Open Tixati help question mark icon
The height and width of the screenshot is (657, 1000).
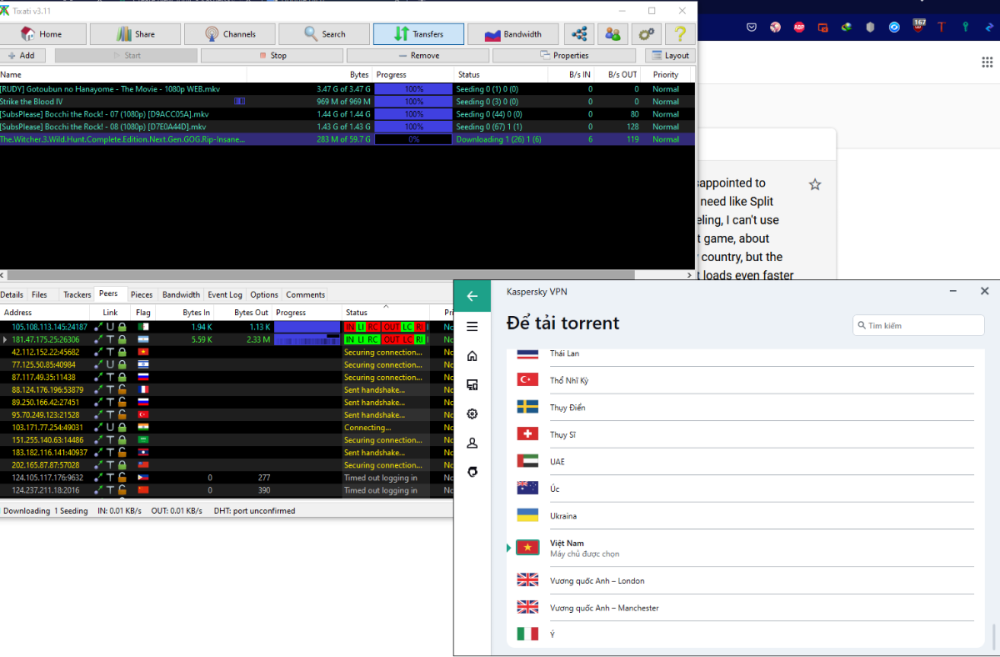point(680,34)
